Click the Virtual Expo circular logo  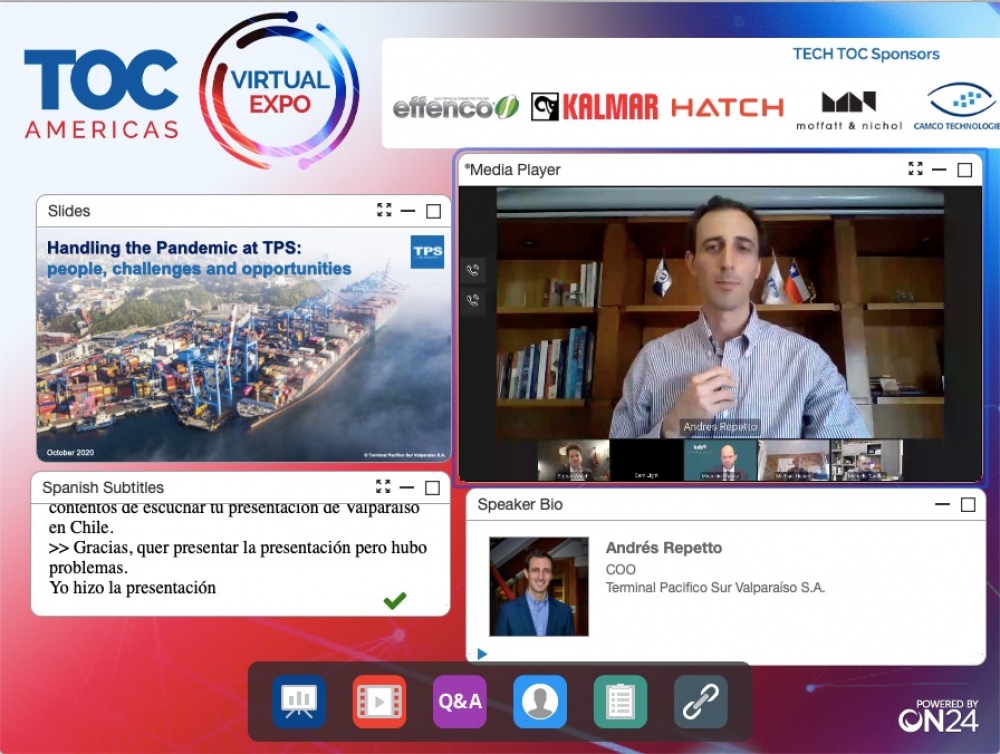coord(279,91)
